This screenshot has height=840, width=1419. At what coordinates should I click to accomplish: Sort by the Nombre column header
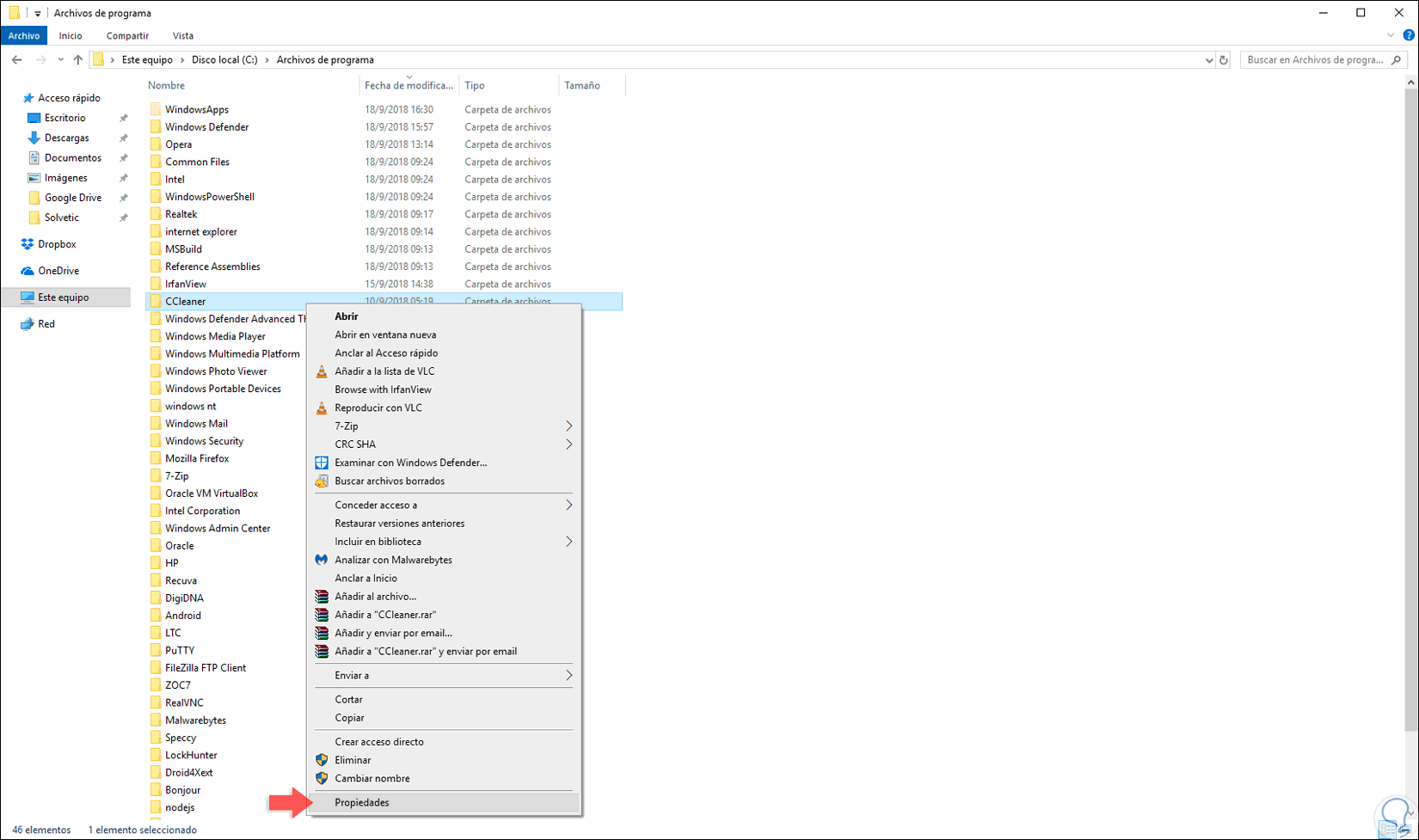(251, 86)
